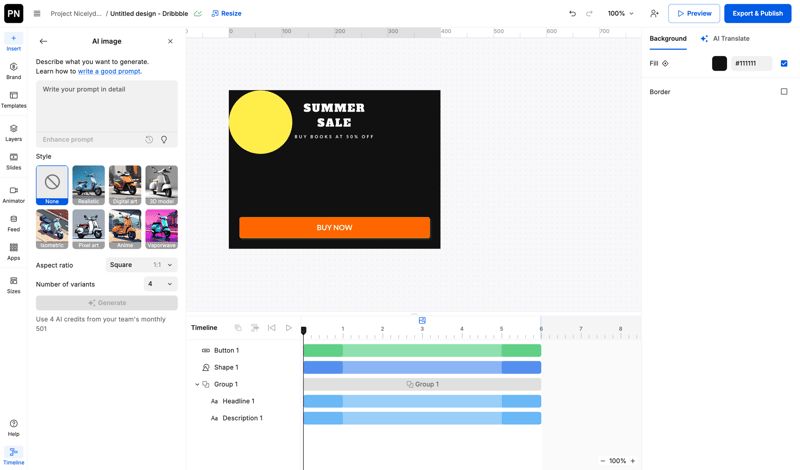Open the Aspect ratio Square dropdown
This screenshot has width=800, height=470.
(x=141, y=265)
